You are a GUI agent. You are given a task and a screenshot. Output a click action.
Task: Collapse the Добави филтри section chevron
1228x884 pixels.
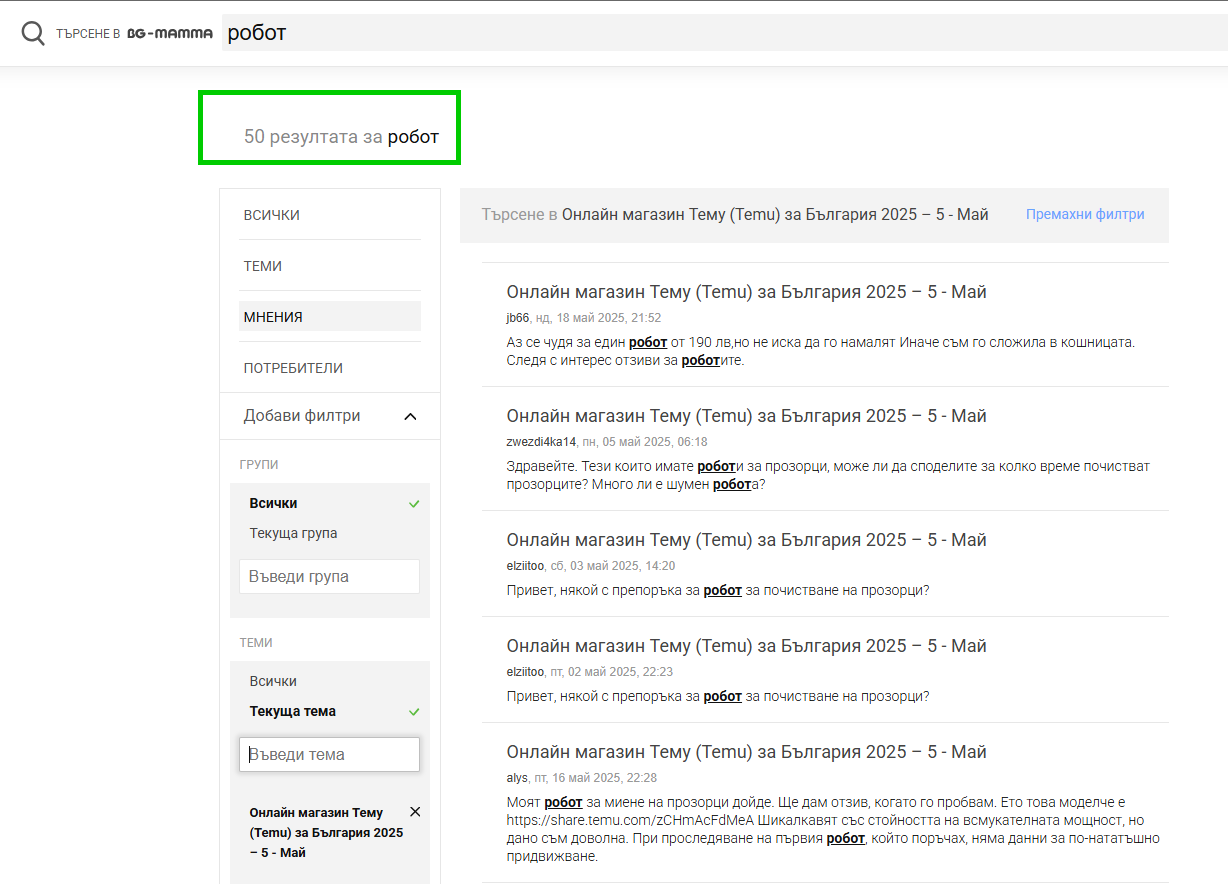(x=410, y=416)
